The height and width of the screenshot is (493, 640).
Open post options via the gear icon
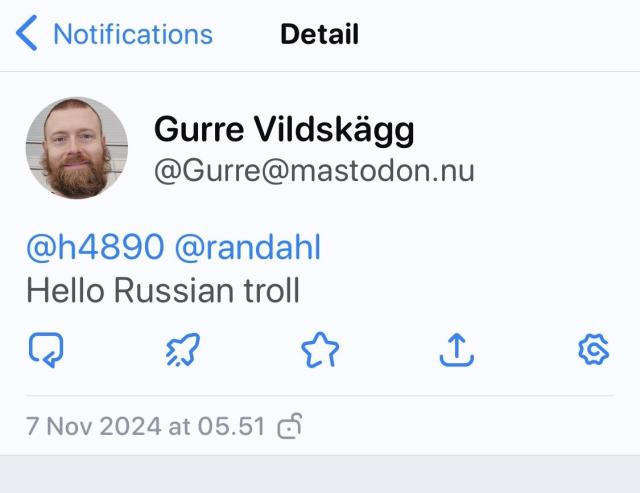(x=594, y=350)
